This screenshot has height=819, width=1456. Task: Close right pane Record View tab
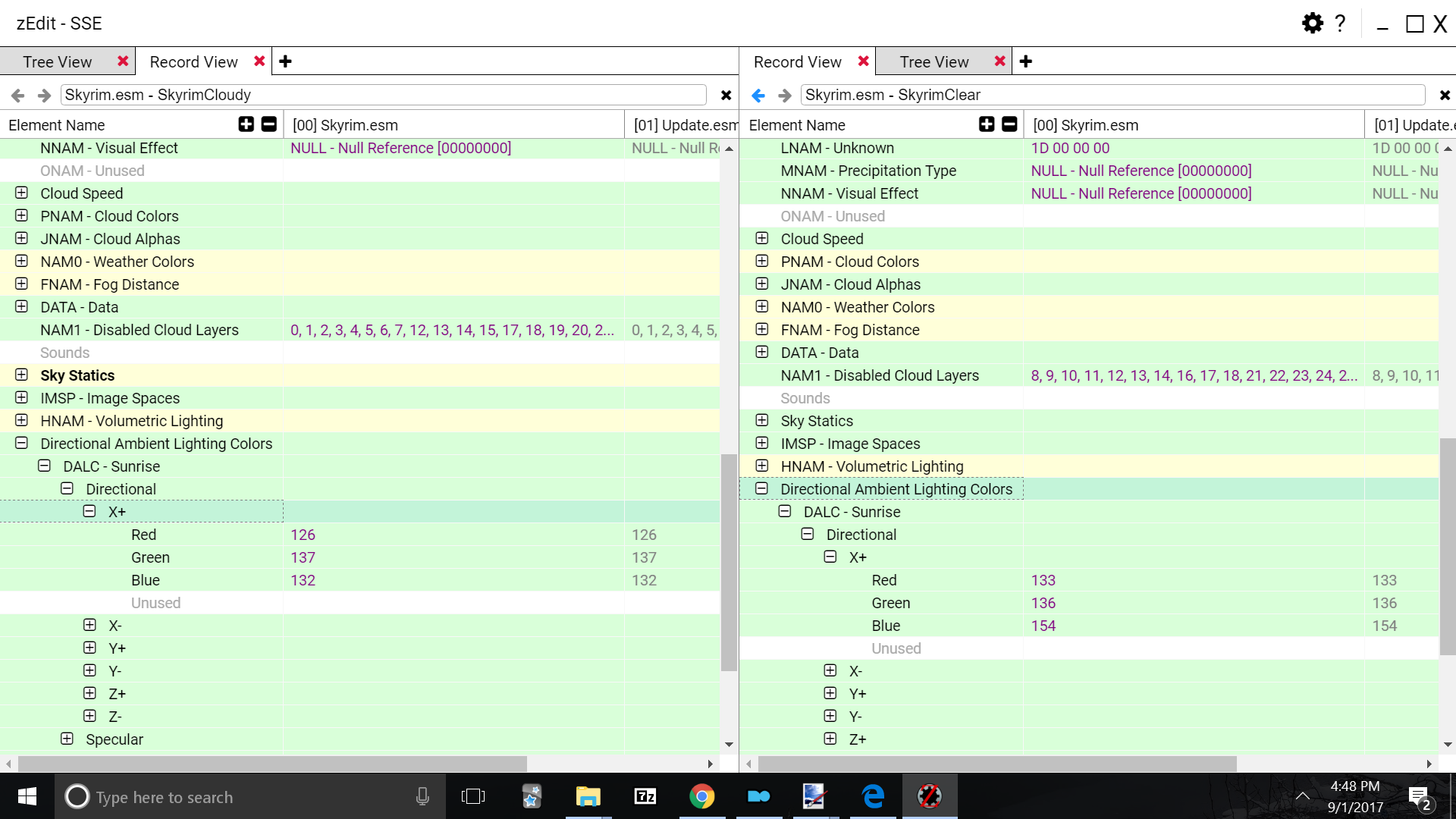pos(863,61)
